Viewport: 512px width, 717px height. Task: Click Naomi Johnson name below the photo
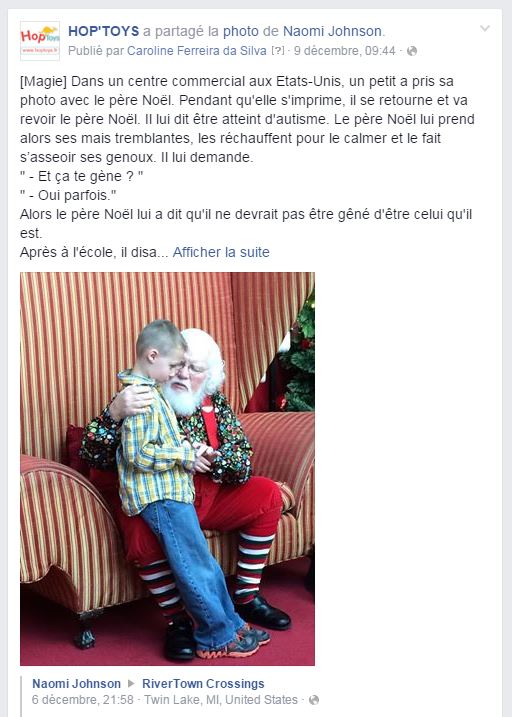click(x=76, y=684)
